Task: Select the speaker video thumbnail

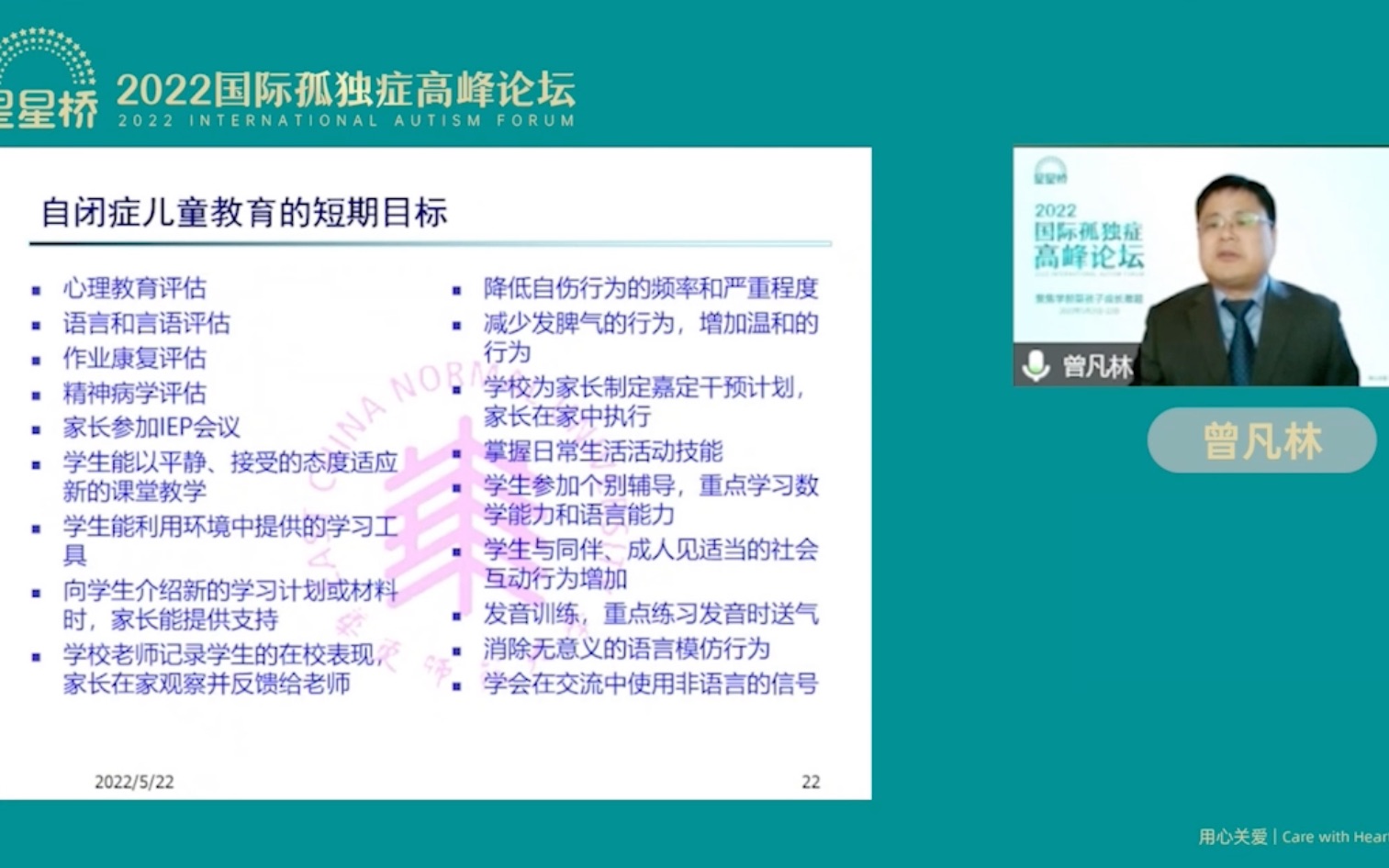Action: pos(1201,266)
